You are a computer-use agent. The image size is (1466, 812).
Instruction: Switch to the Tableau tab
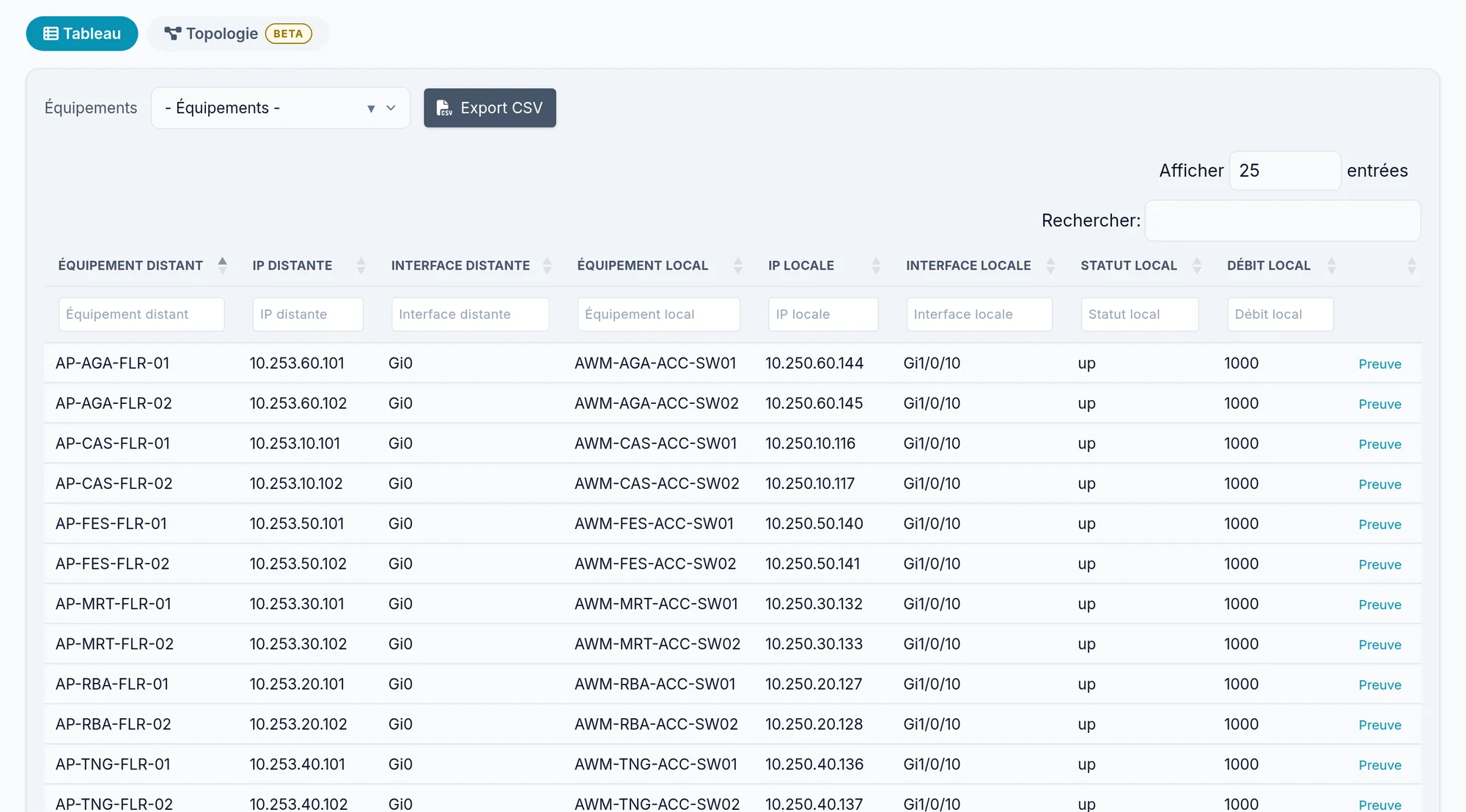coord(82,34)
